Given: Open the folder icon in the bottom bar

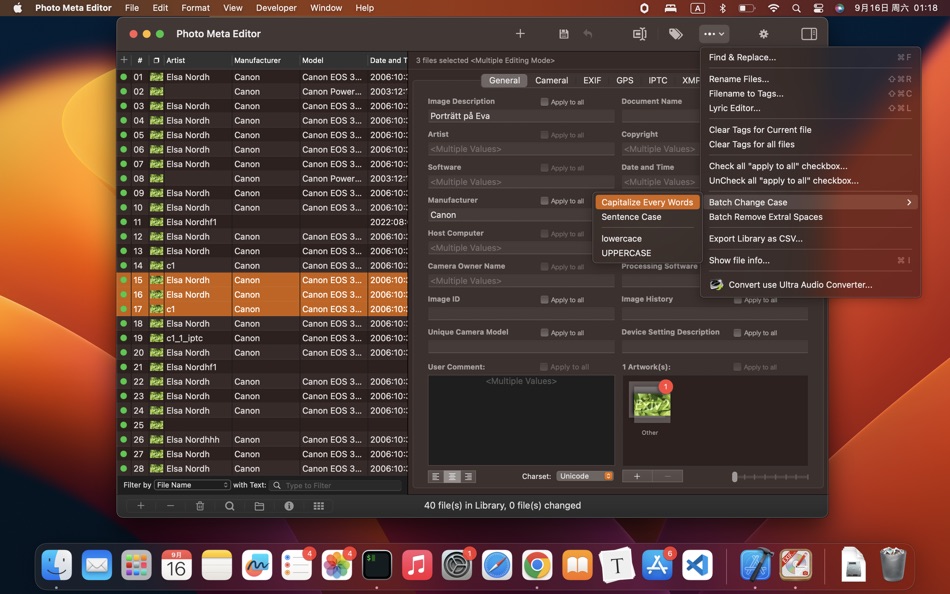Looking at the screenshot, I should point(259,506).
